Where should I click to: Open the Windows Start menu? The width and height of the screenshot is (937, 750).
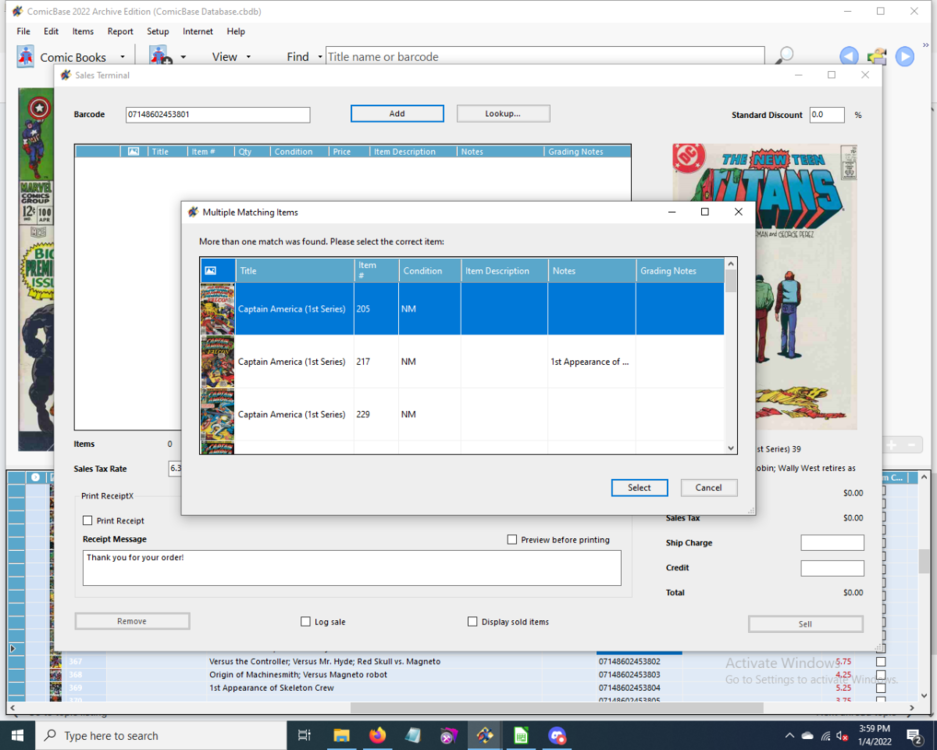[17, 735]
